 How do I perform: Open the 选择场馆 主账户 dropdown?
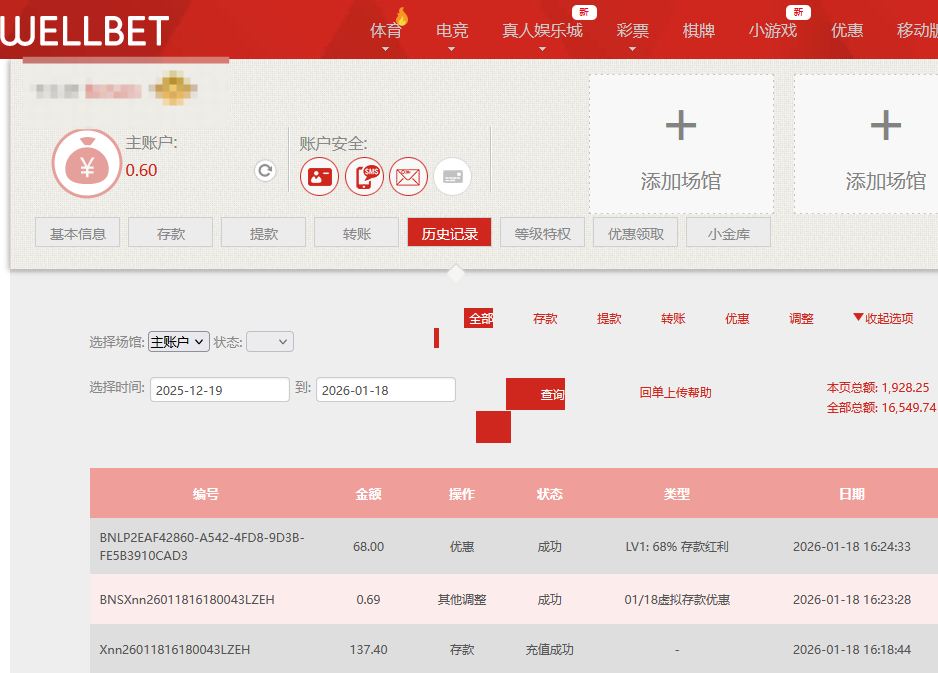click(x=178, y=342)
